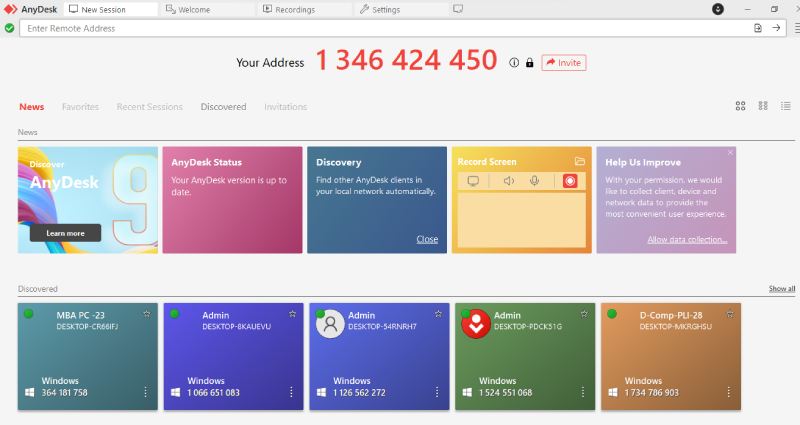
Task: Open options menu for 1 524 551 068
Action: tap(583, 392)
